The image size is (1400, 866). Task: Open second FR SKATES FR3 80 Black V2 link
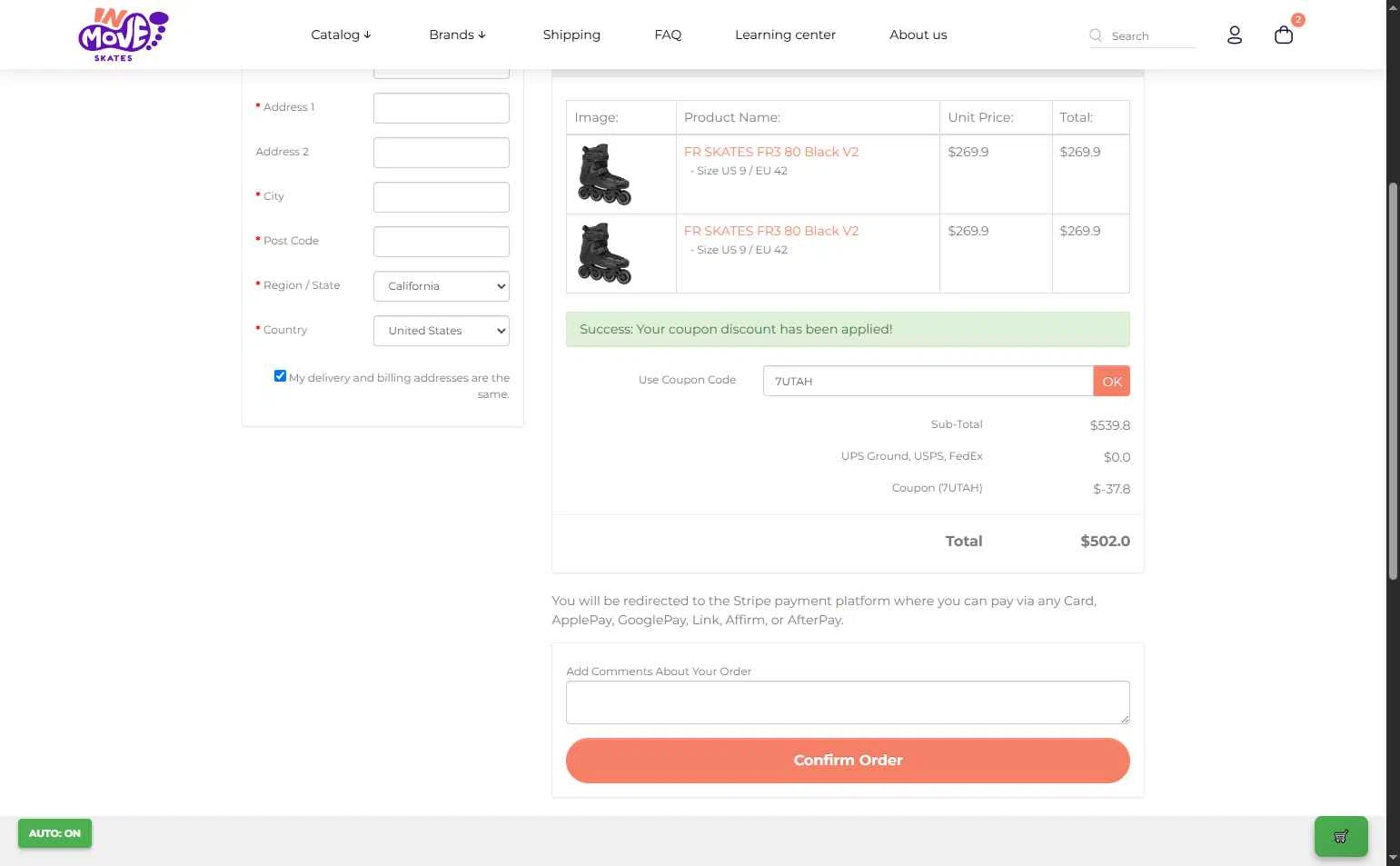tap(771, 231)
